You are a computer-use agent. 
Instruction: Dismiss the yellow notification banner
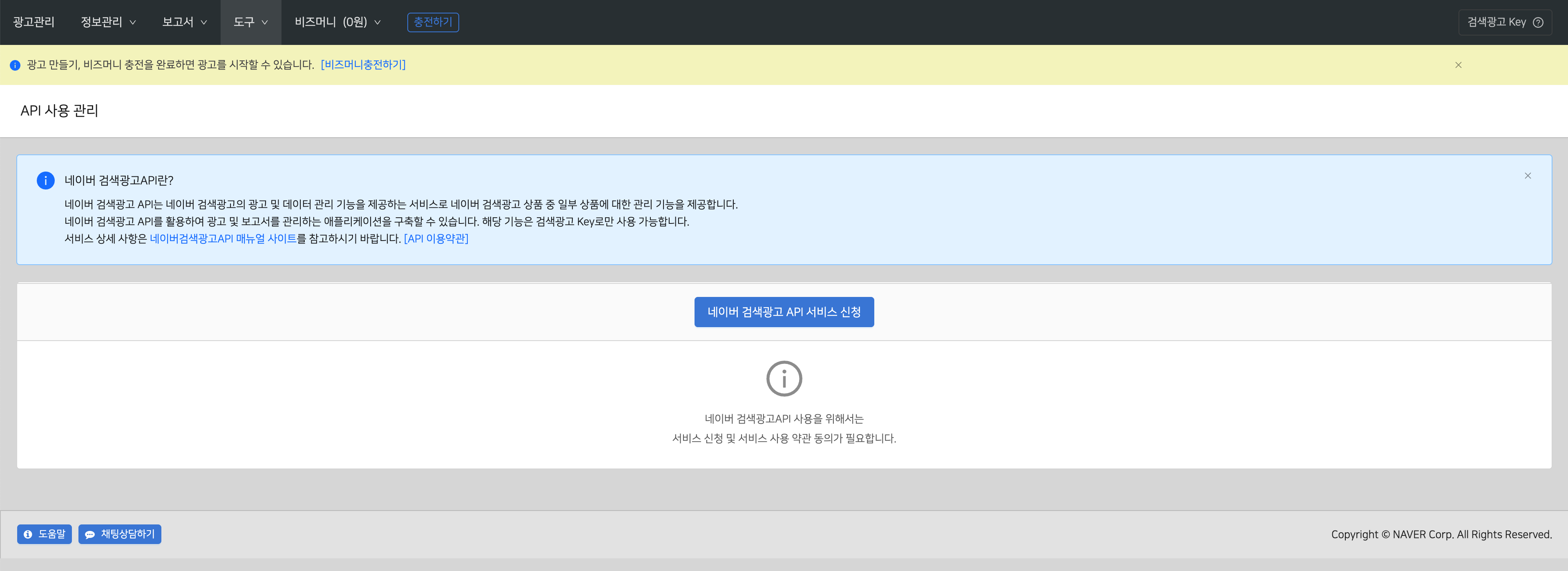(x=1458, y=65)
